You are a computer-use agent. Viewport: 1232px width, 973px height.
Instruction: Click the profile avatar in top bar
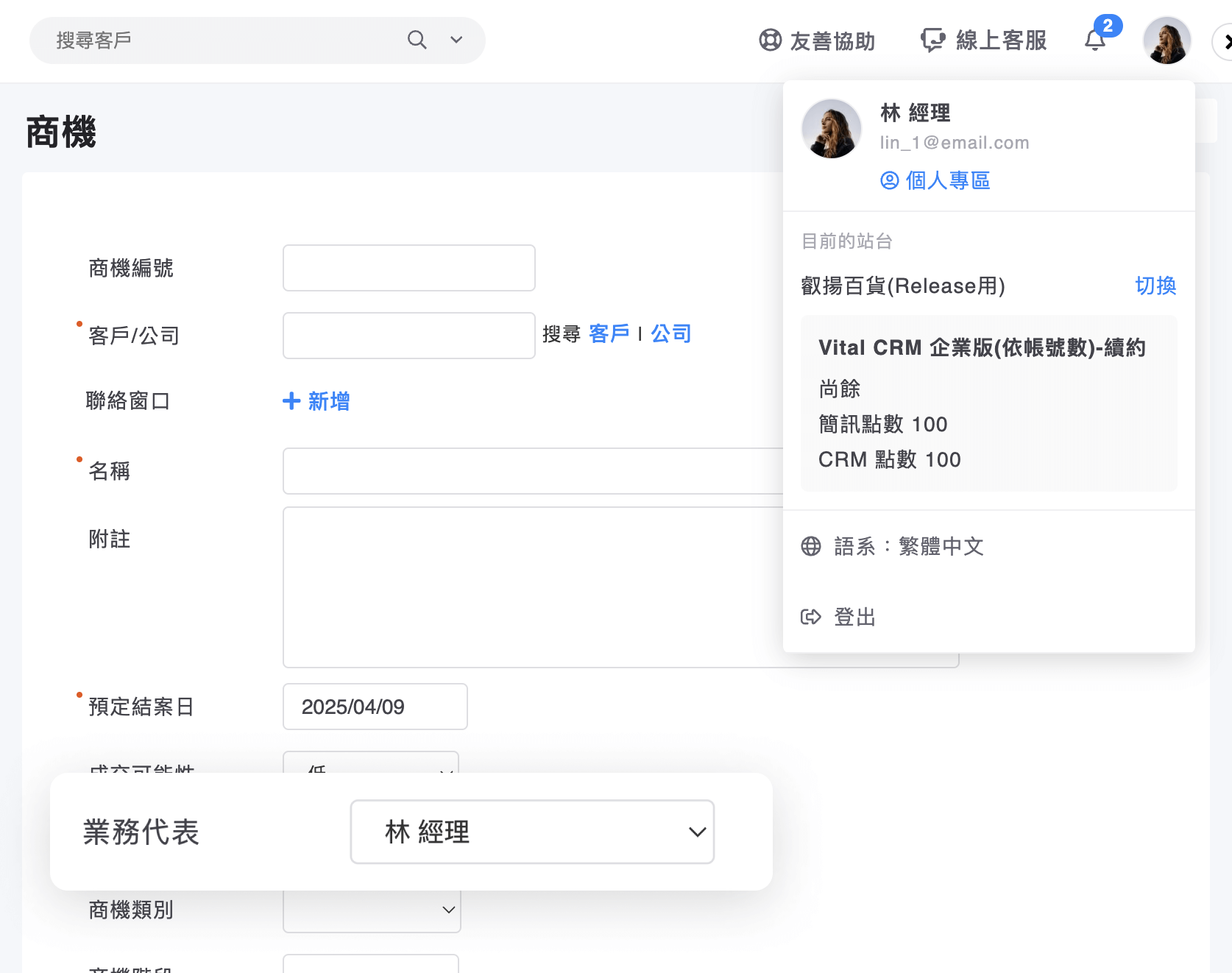click(1166, 40)
